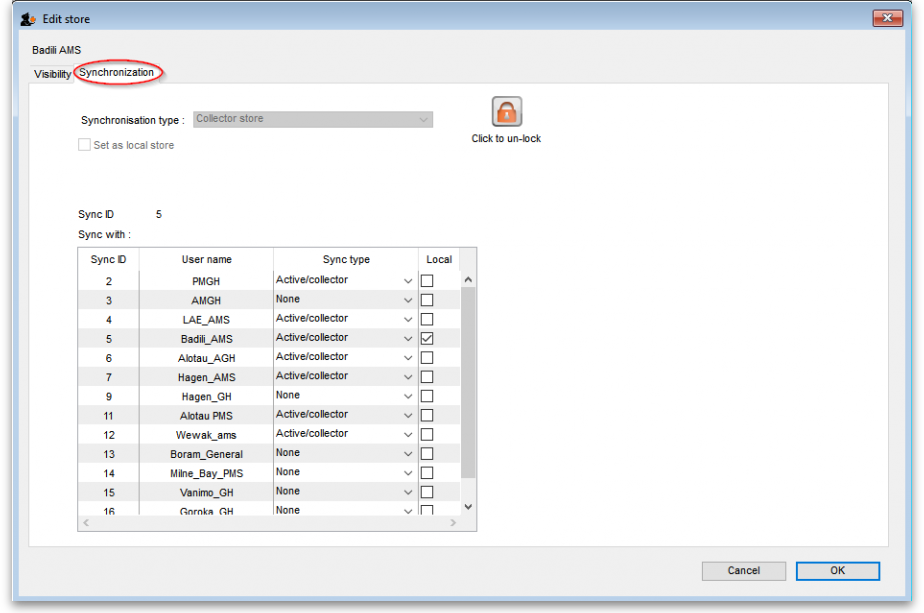Enable Local checkbox for Wewak_ams row
The width and height of the screenshot is (924, 613).
click(427, 435)
